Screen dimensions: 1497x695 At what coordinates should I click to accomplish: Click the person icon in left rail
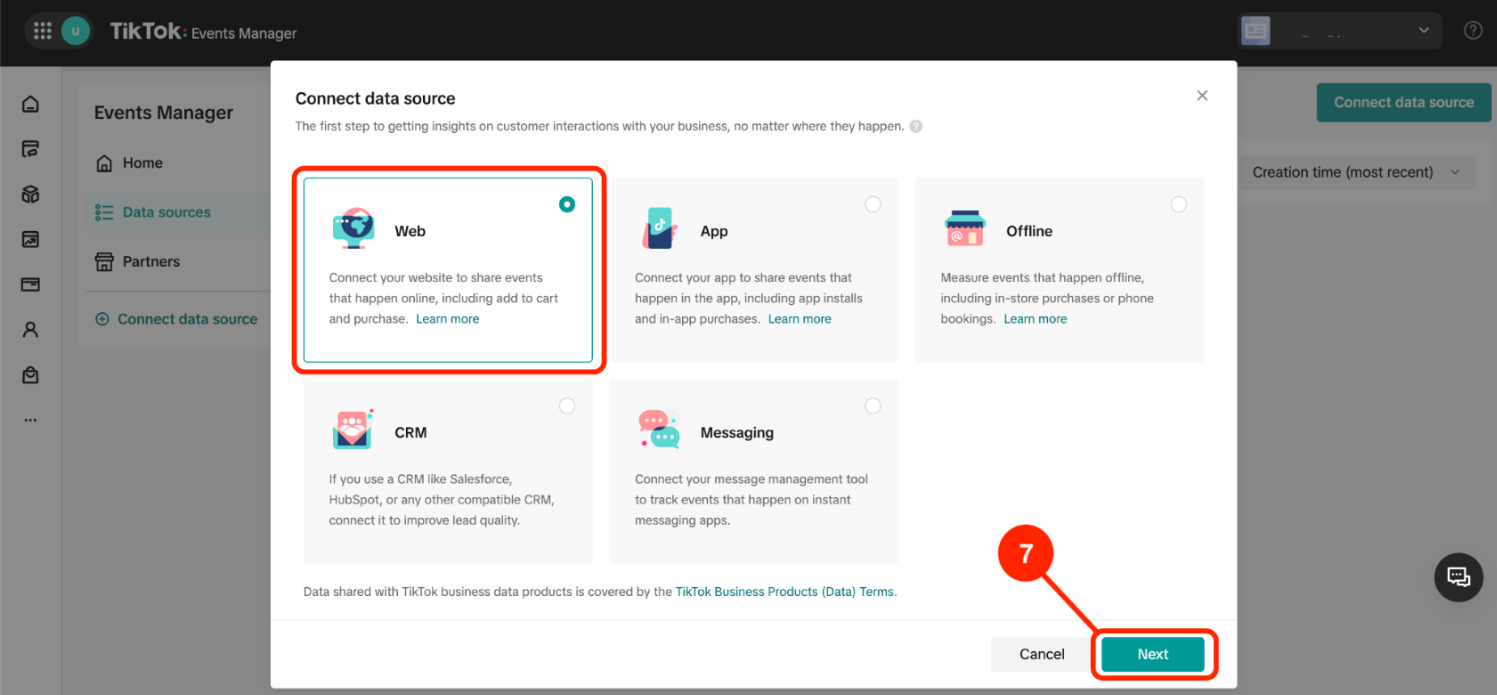tap(30, 329)
